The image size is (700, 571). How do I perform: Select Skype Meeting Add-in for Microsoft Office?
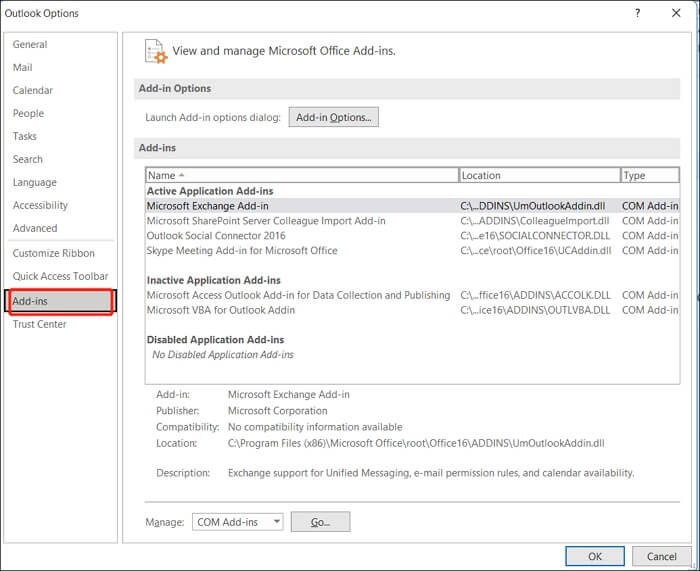coord(242,251)
